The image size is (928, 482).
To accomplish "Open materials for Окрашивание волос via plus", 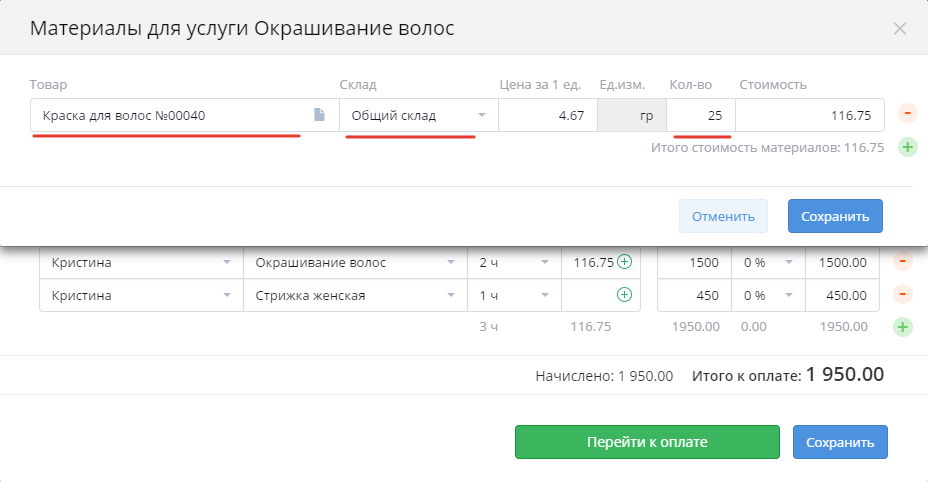I will tap(624, 262).
